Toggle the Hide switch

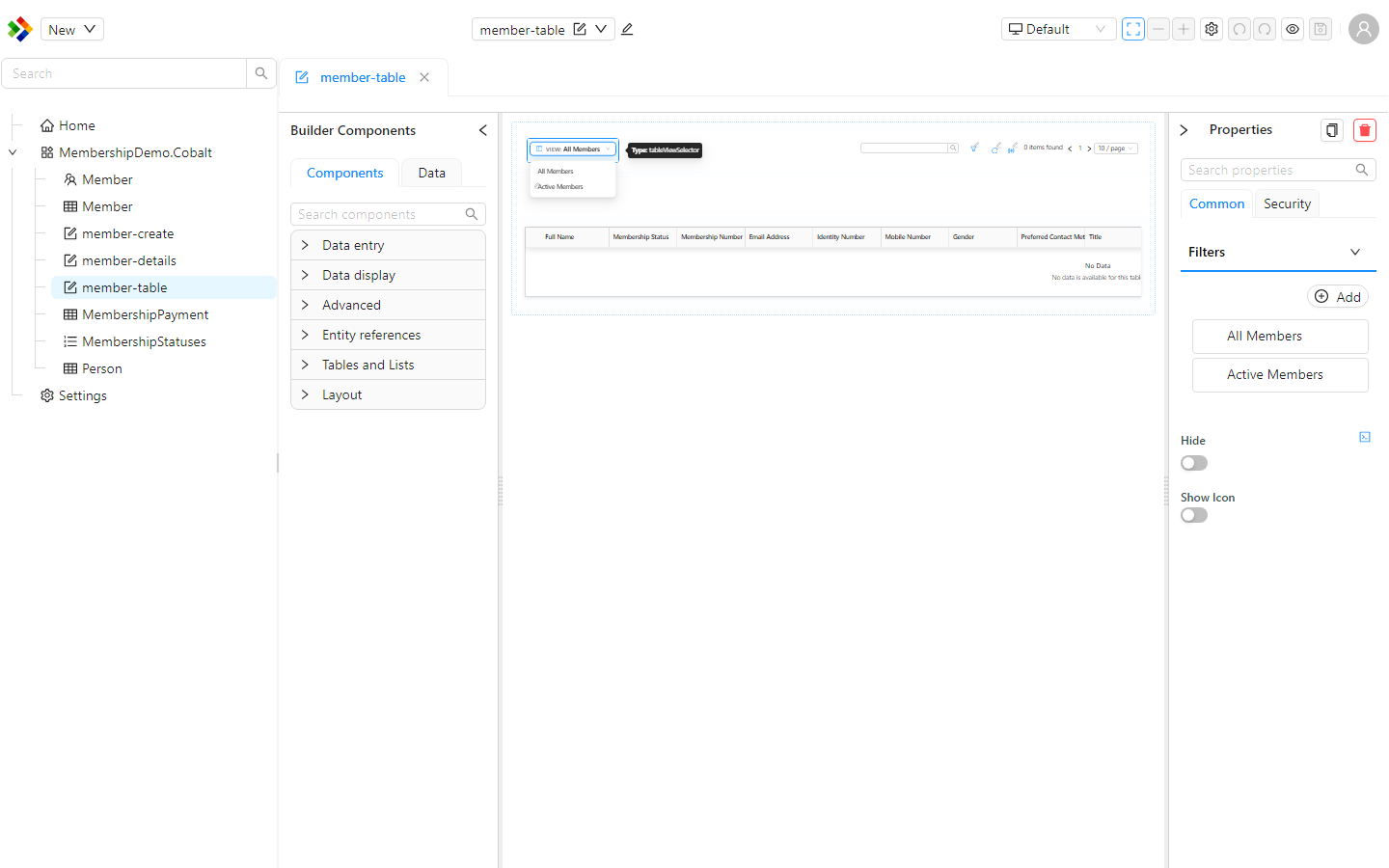(x=1194, y=463)
